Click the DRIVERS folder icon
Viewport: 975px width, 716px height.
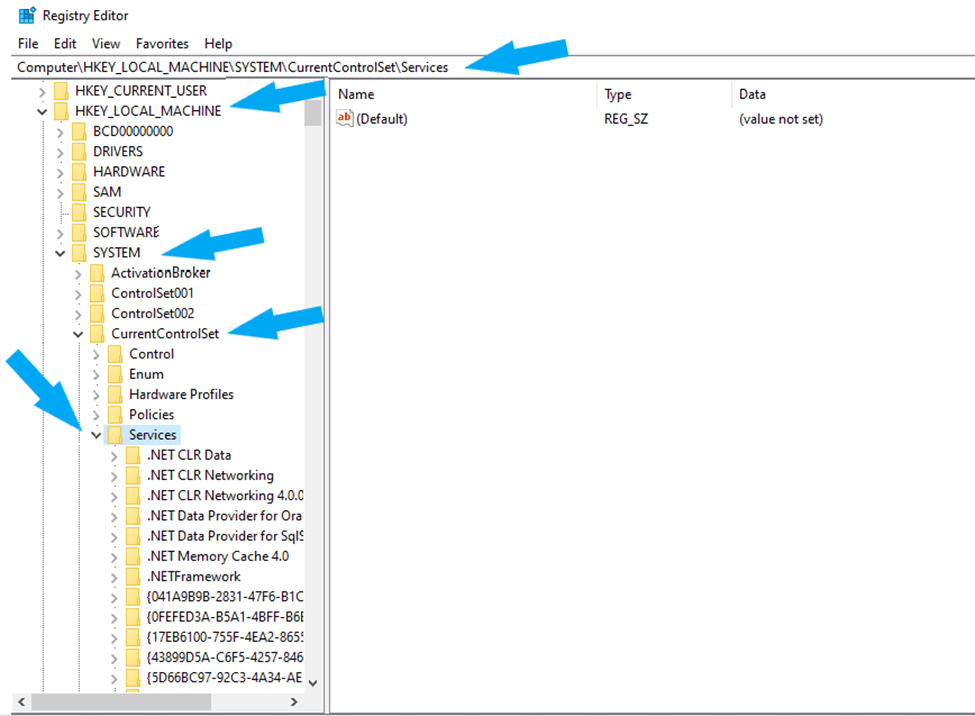point(79,151)
